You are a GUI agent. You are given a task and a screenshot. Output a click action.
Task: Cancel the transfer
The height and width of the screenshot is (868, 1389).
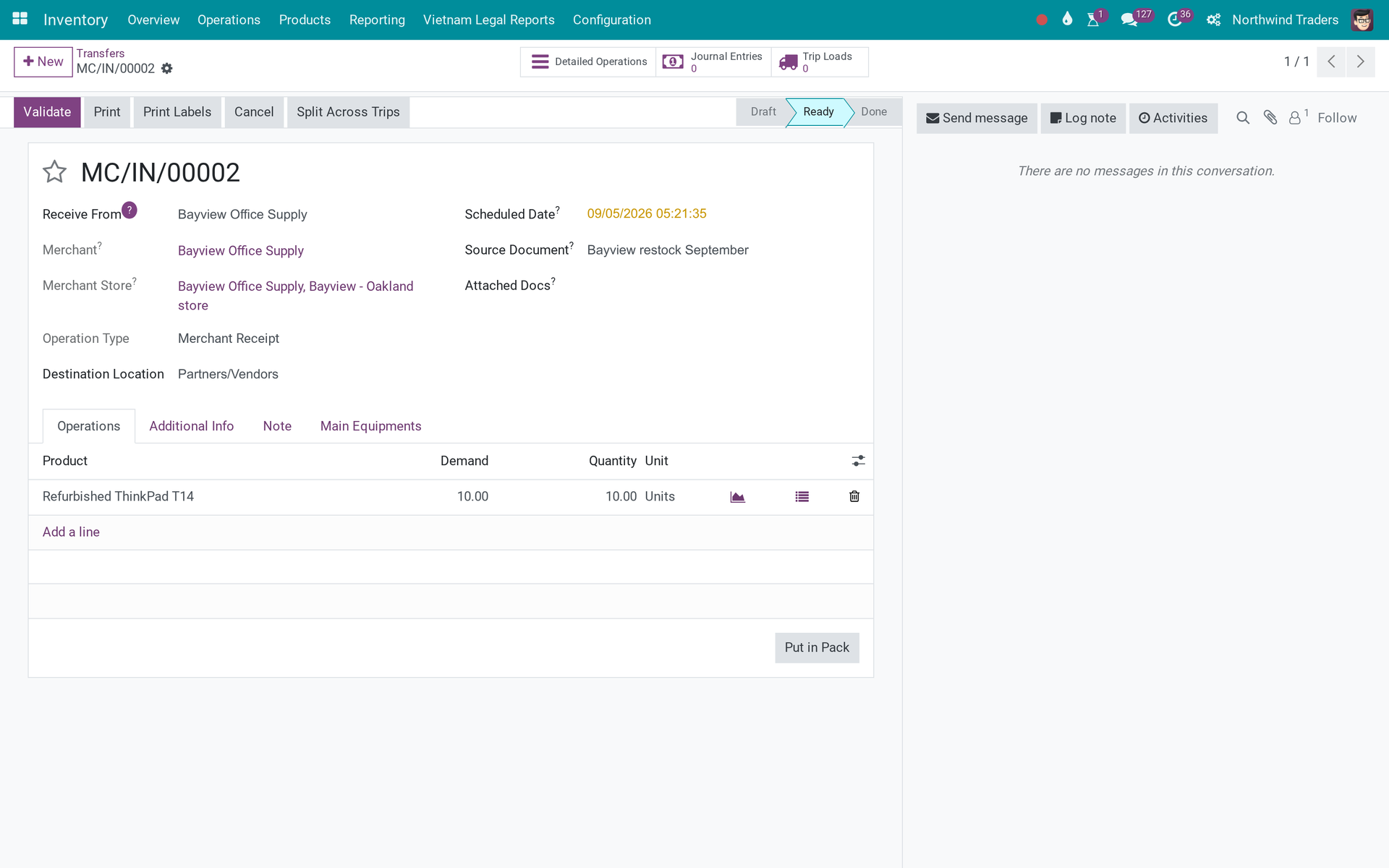point(254,112)
